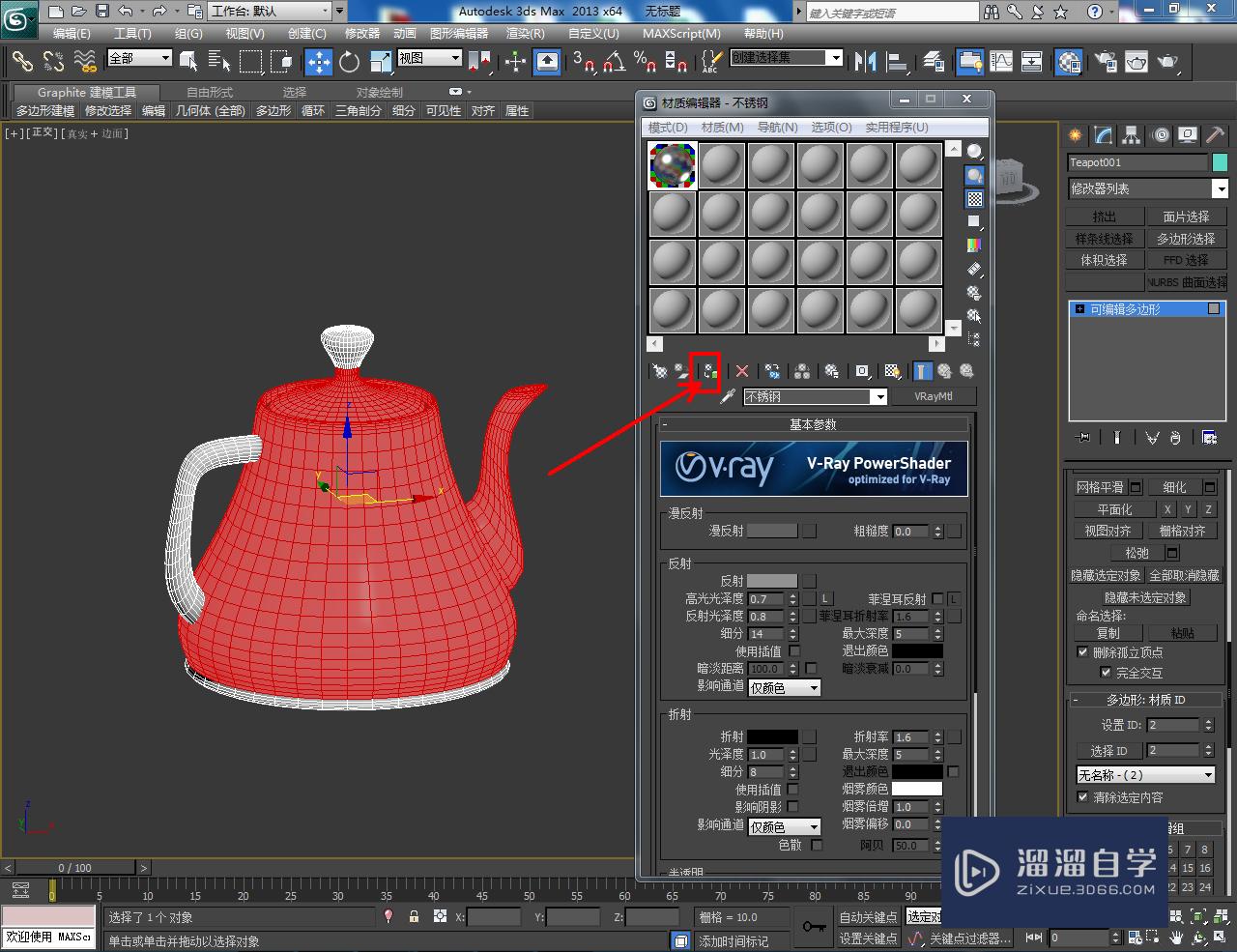This screenshot has width=1237, height=952.
Task: Uncheck 删除孤立顶点 checkbox
Action: tap(1082, 652)
